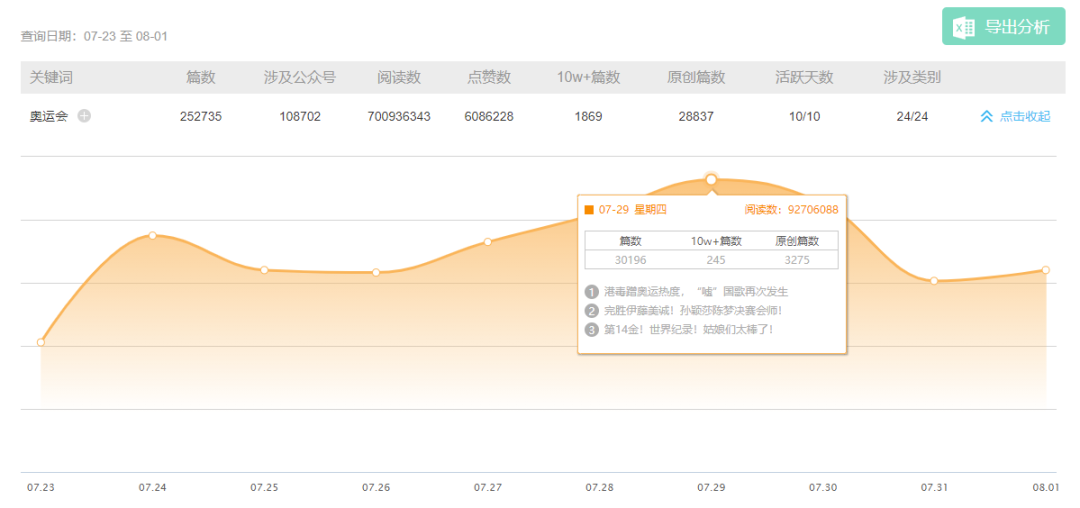Click the 点赞数 column header
Viewport: 1080px width, 508px height.
tap(489, 77)
